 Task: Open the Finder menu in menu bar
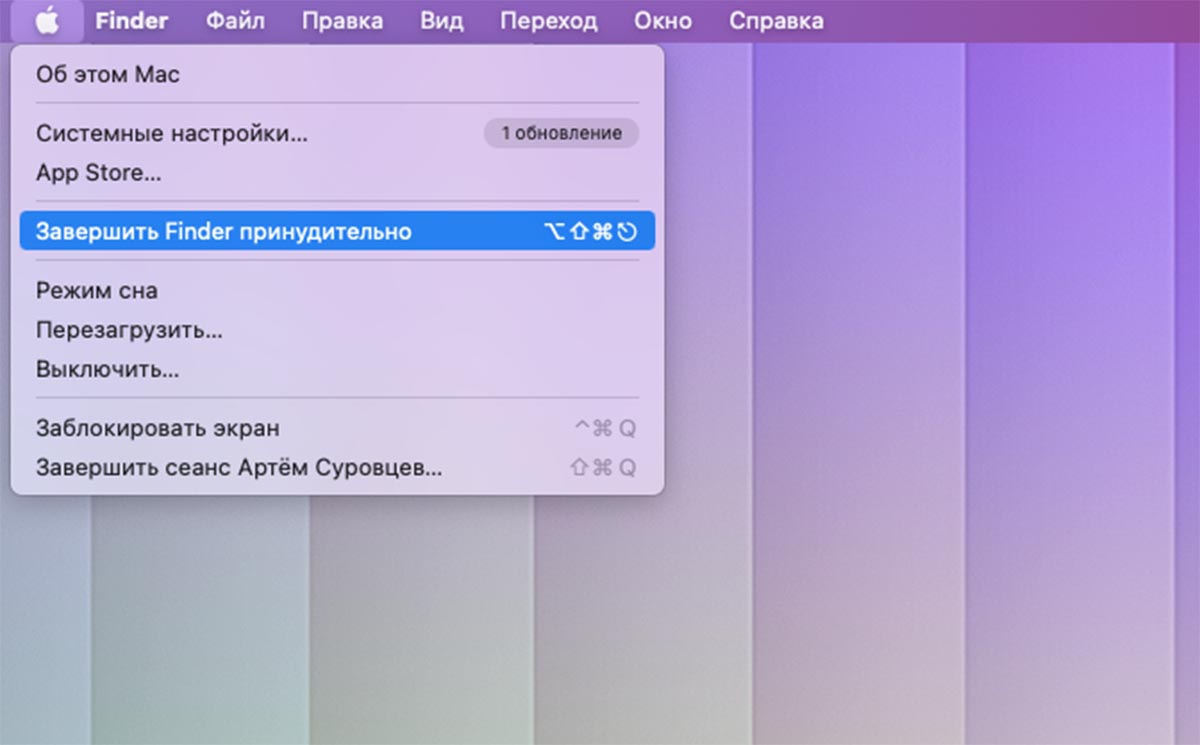[x=132, y=20]
